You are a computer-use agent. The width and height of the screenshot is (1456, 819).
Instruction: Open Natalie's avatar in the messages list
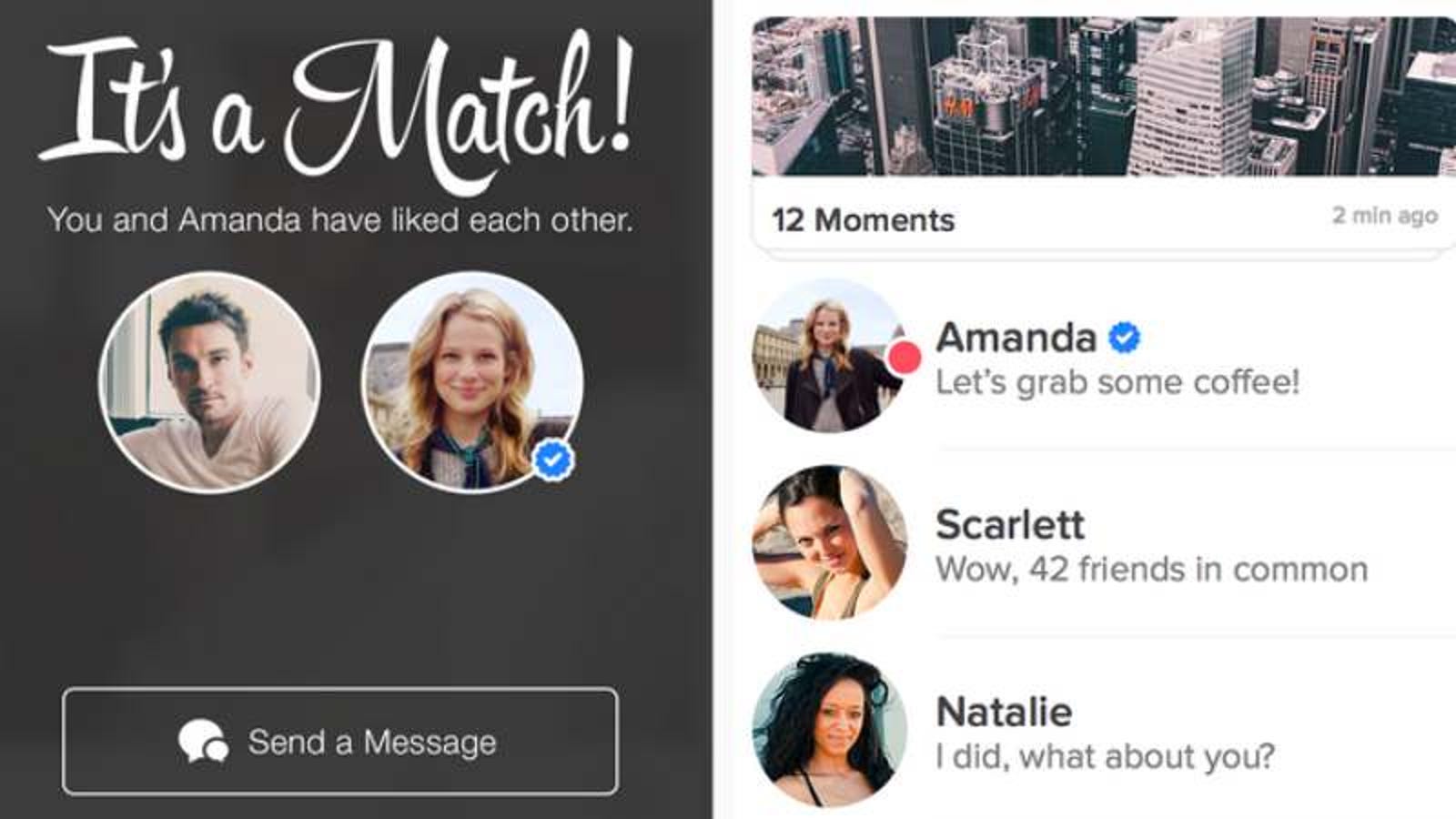[830, 731]
